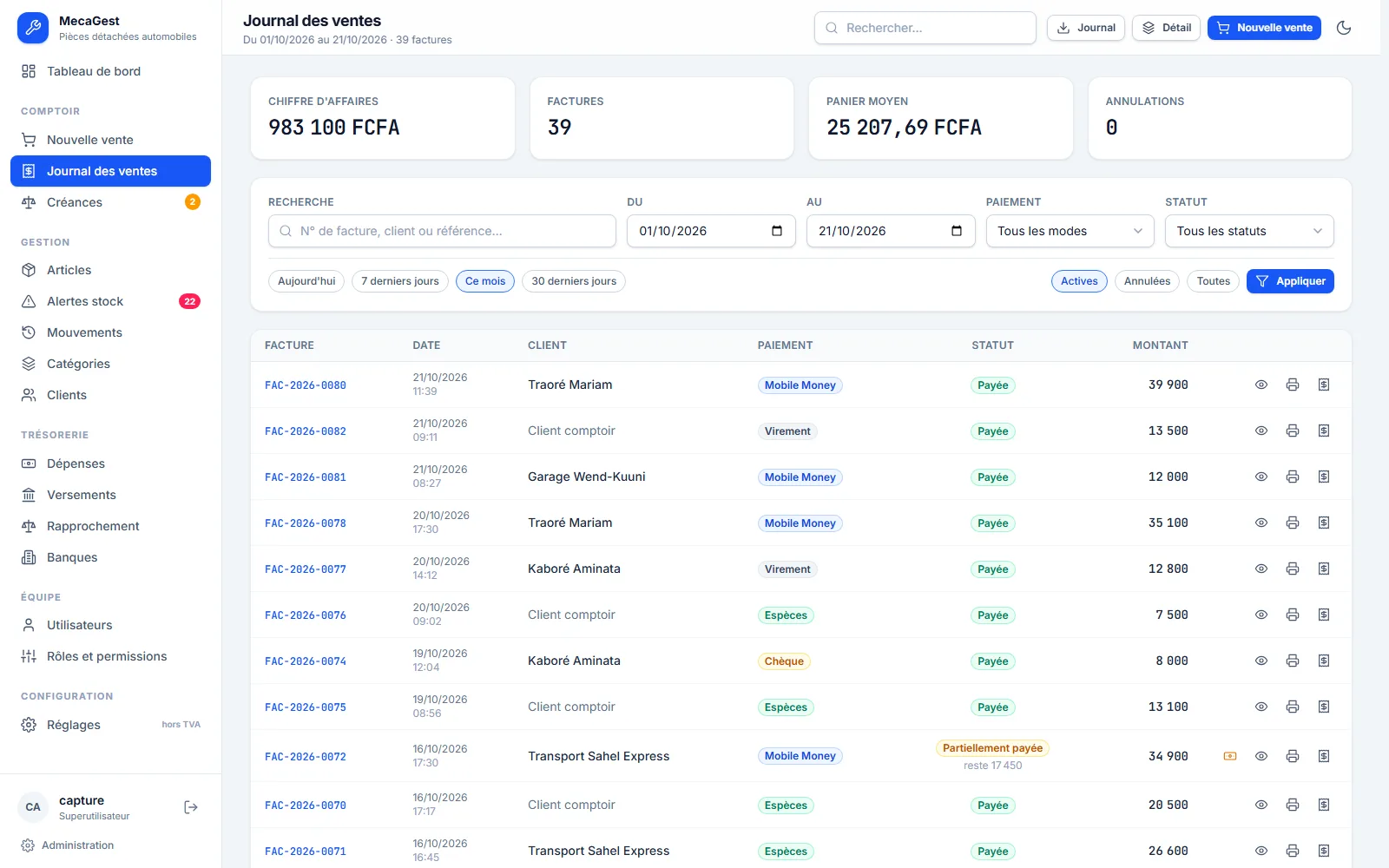1389x868 pixels.
Task: Open Administration link at sidebar bottom
Action: coord(68,845)
